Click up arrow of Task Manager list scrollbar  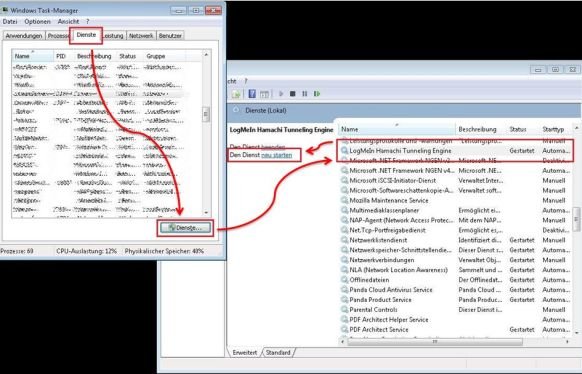pyautogui.click(x=206, y=55)
